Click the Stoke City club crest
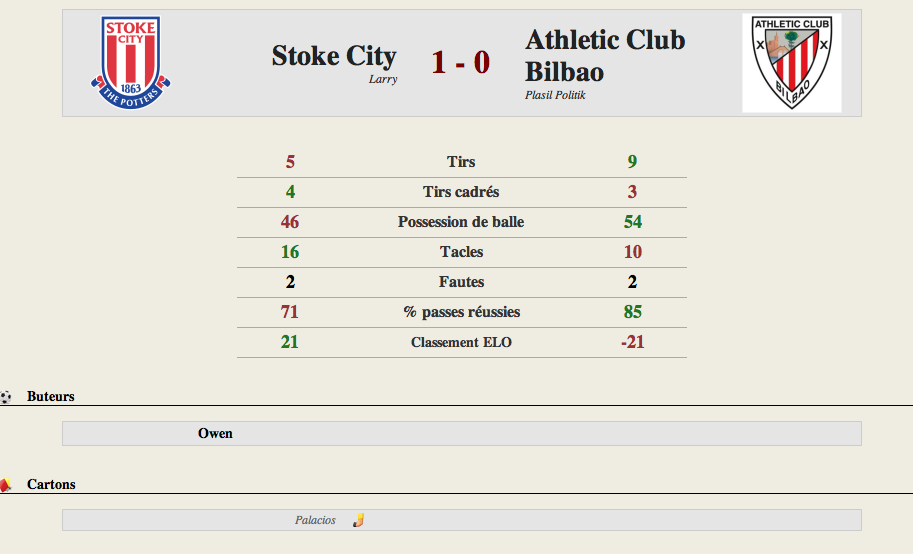Screen dimensions: 913x554 pos(130,62)
